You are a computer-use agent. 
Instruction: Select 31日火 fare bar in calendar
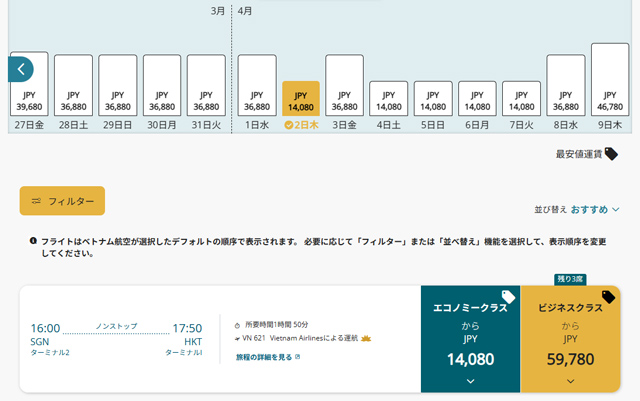point(205,93)
